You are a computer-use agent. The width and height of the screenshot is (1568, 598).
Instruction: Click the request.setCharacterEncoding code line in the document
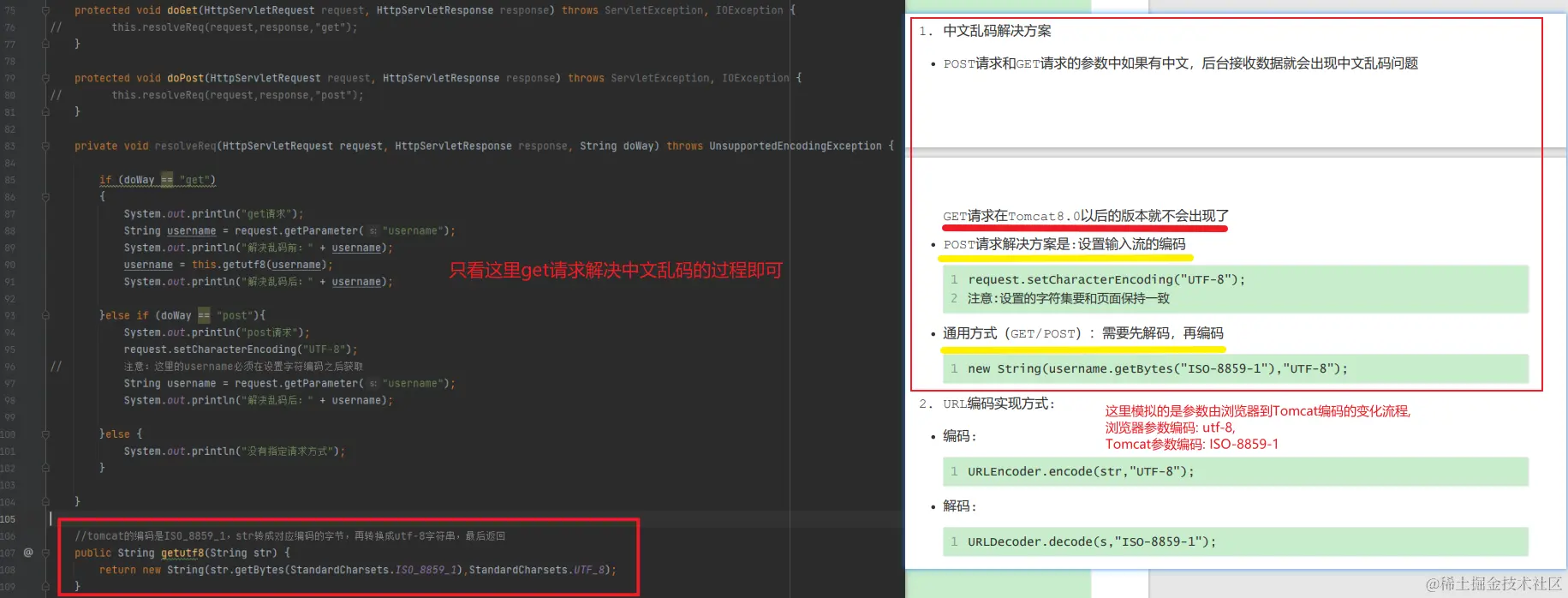click(1106, 279)
